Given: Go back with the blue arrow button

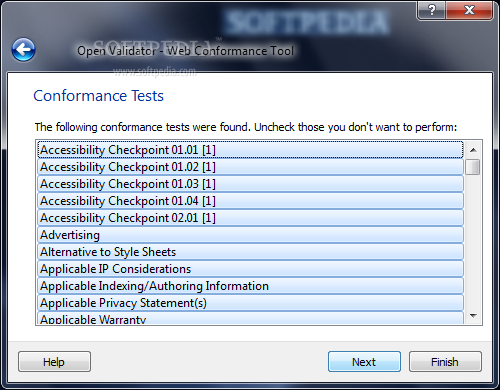Looking at the screenshot, I should [23, 50].
